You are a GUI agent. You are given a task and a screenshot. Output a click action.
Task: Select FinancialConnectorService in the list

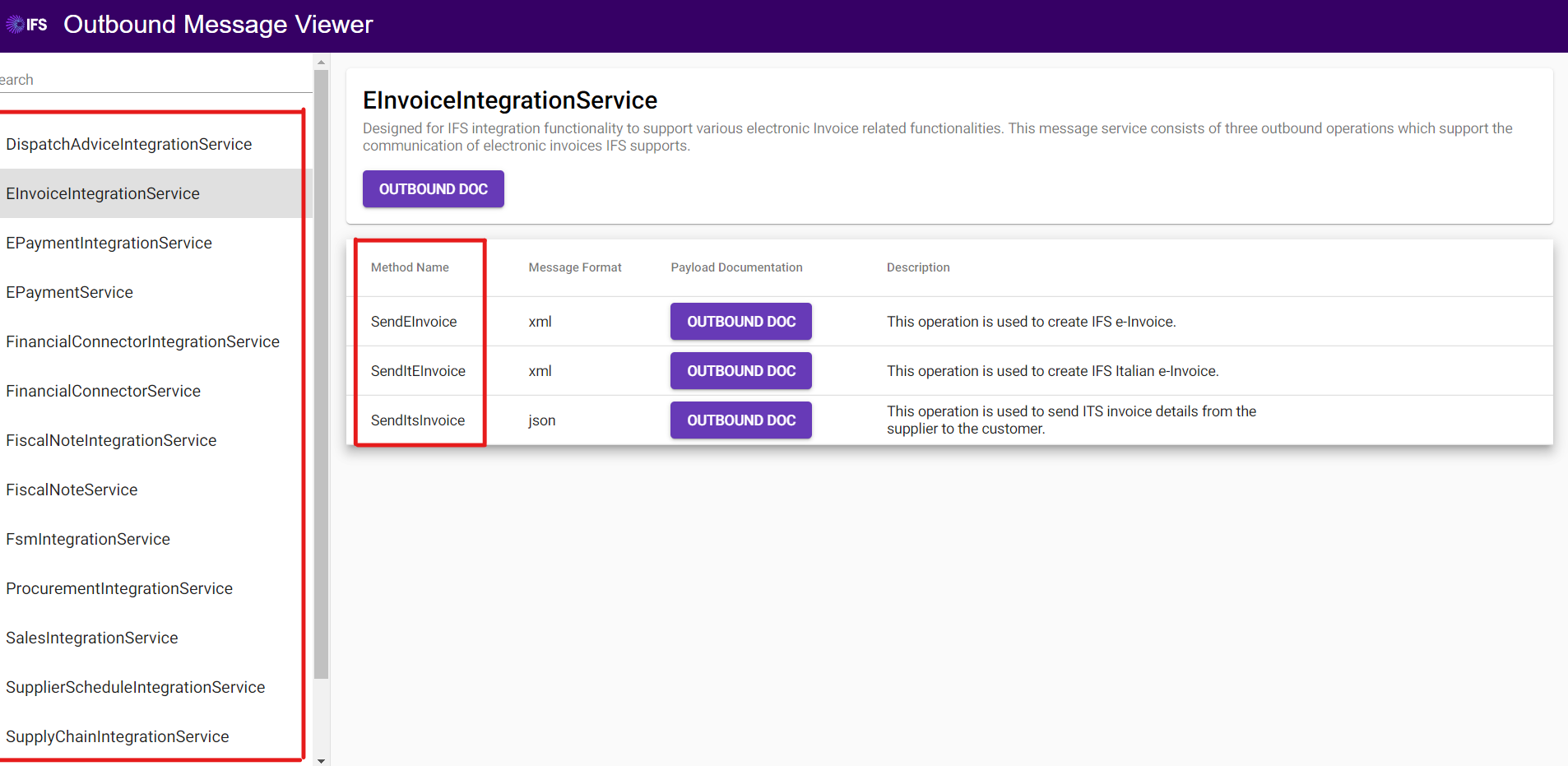click(x=103, y=392)
